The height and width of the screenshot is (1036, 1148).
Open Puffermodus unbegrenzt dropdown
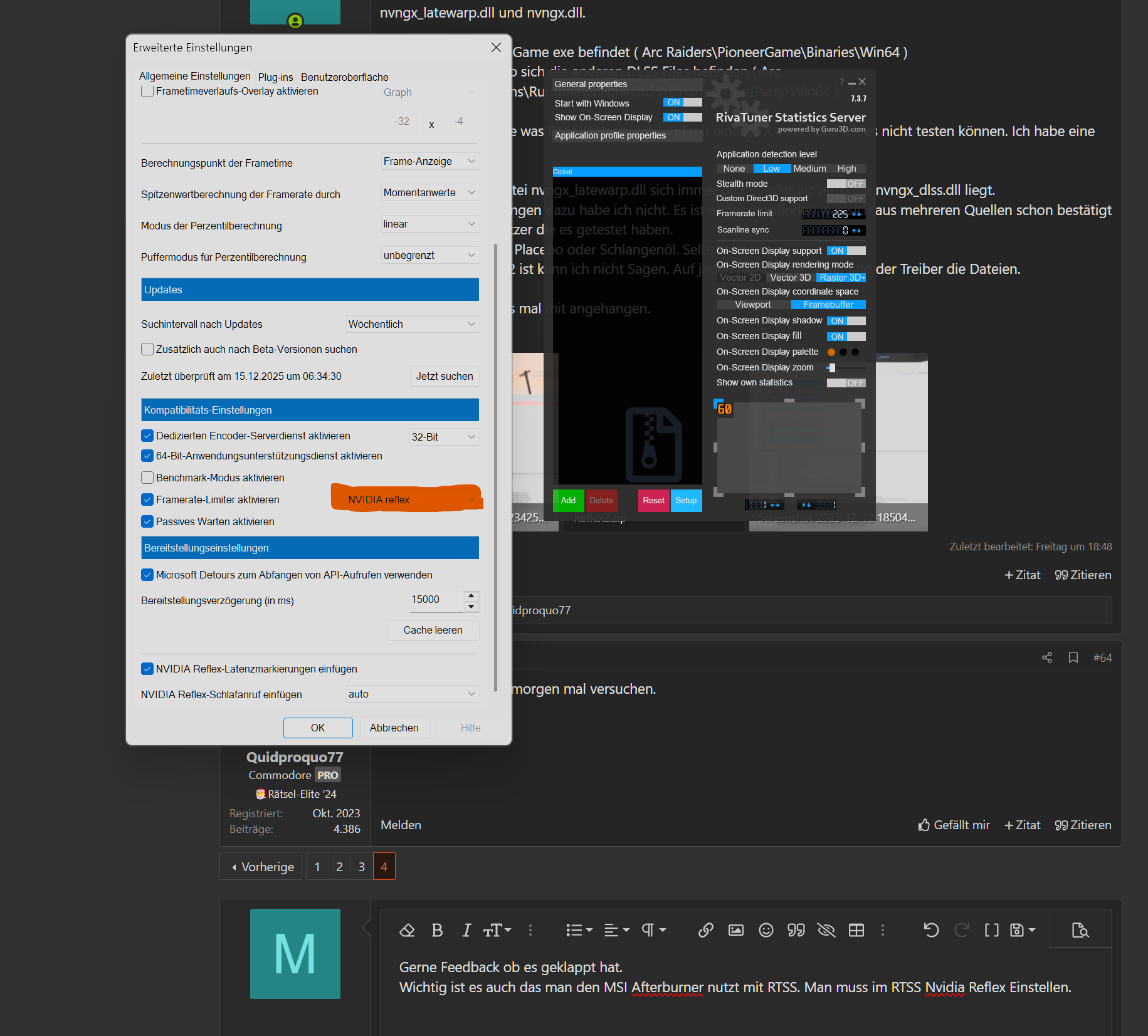pos(430,256)
